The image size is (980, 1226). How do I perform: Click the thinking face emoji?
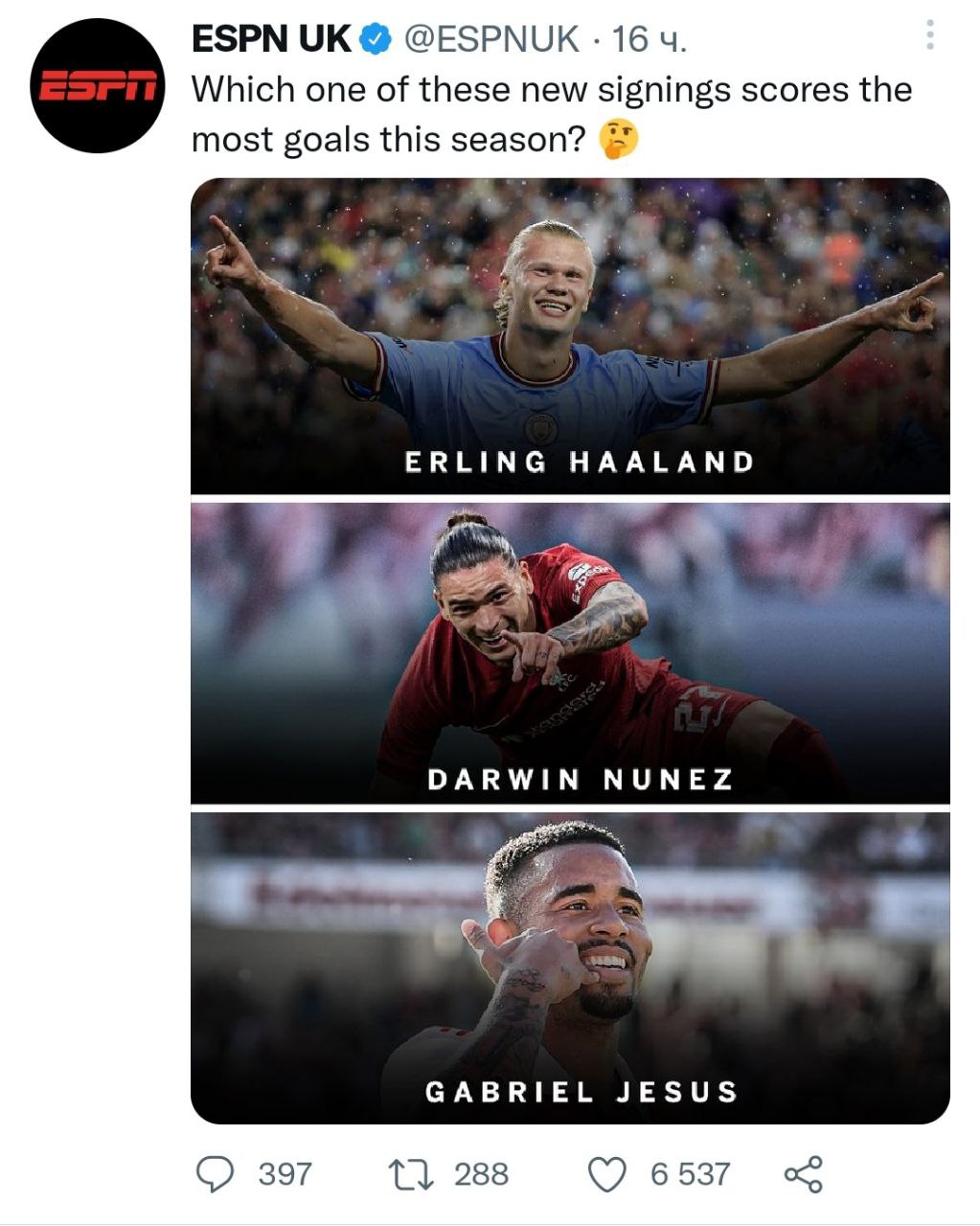[x=618, y=140]
